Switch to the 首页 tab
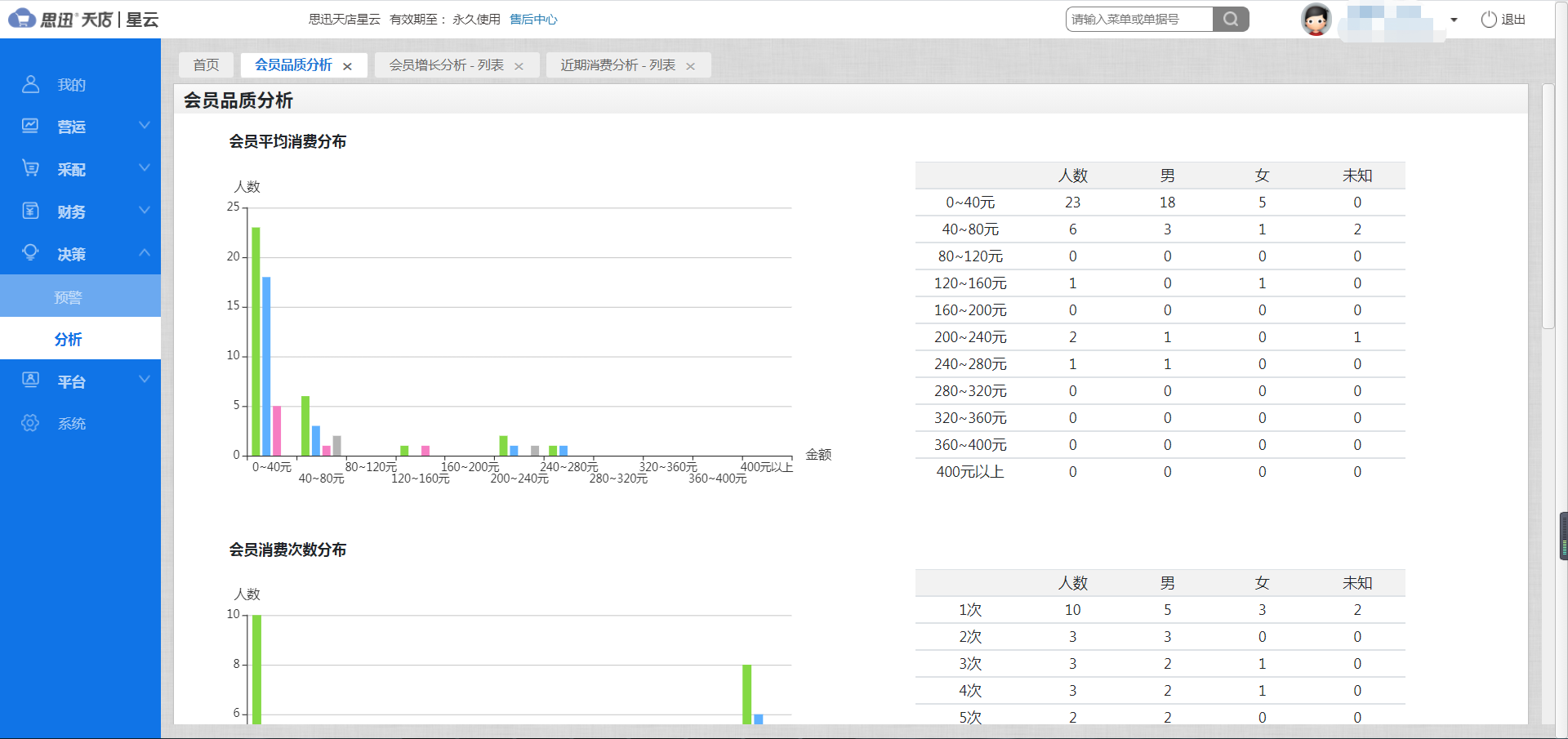The image size is (1568, 739). [206, 65]
